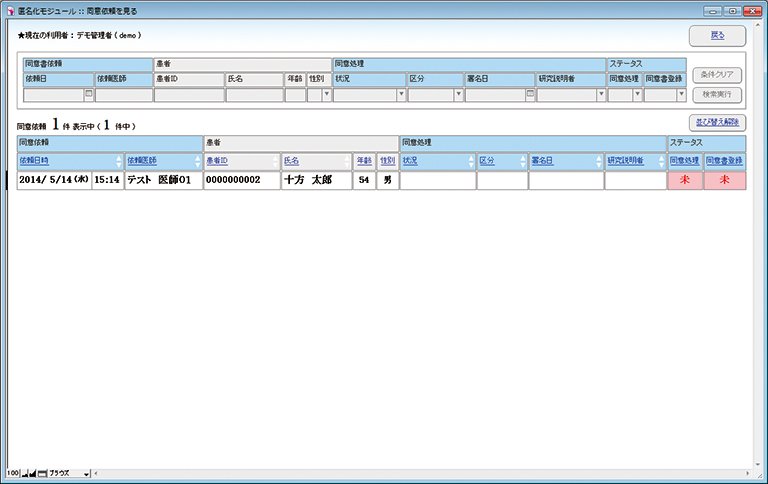Click the 患者ID filter input field

(x=190, y=95)
